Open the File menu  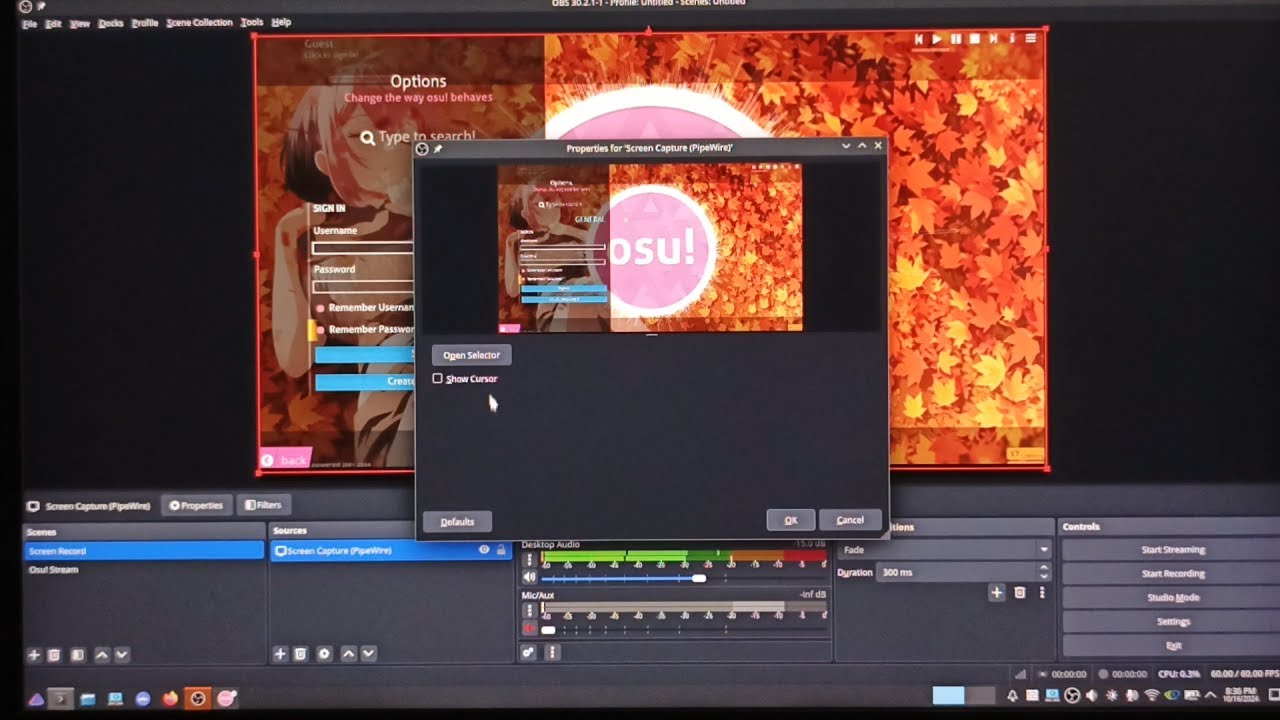tap(29, 23)
